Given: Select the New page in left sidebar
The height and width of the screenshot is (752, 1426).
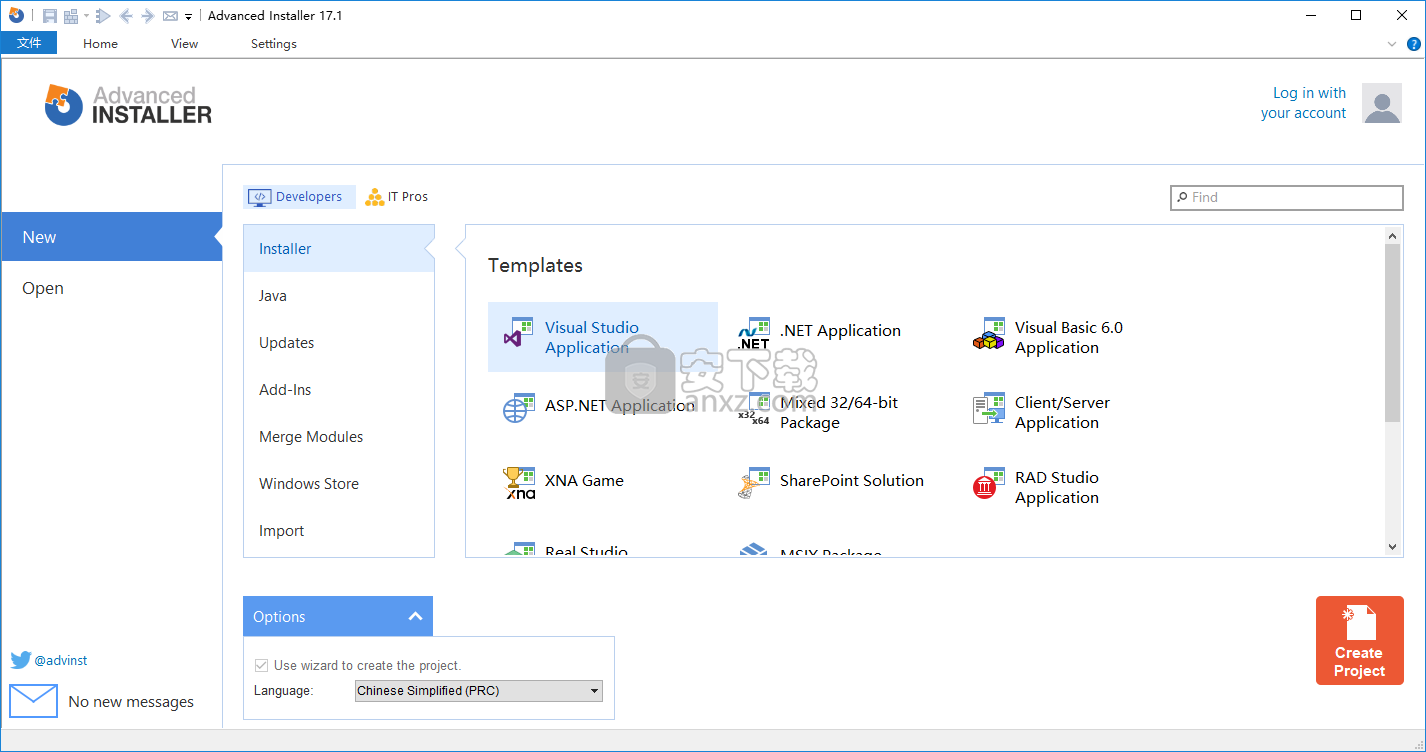Looking at the screenshot, I should 111,237.
